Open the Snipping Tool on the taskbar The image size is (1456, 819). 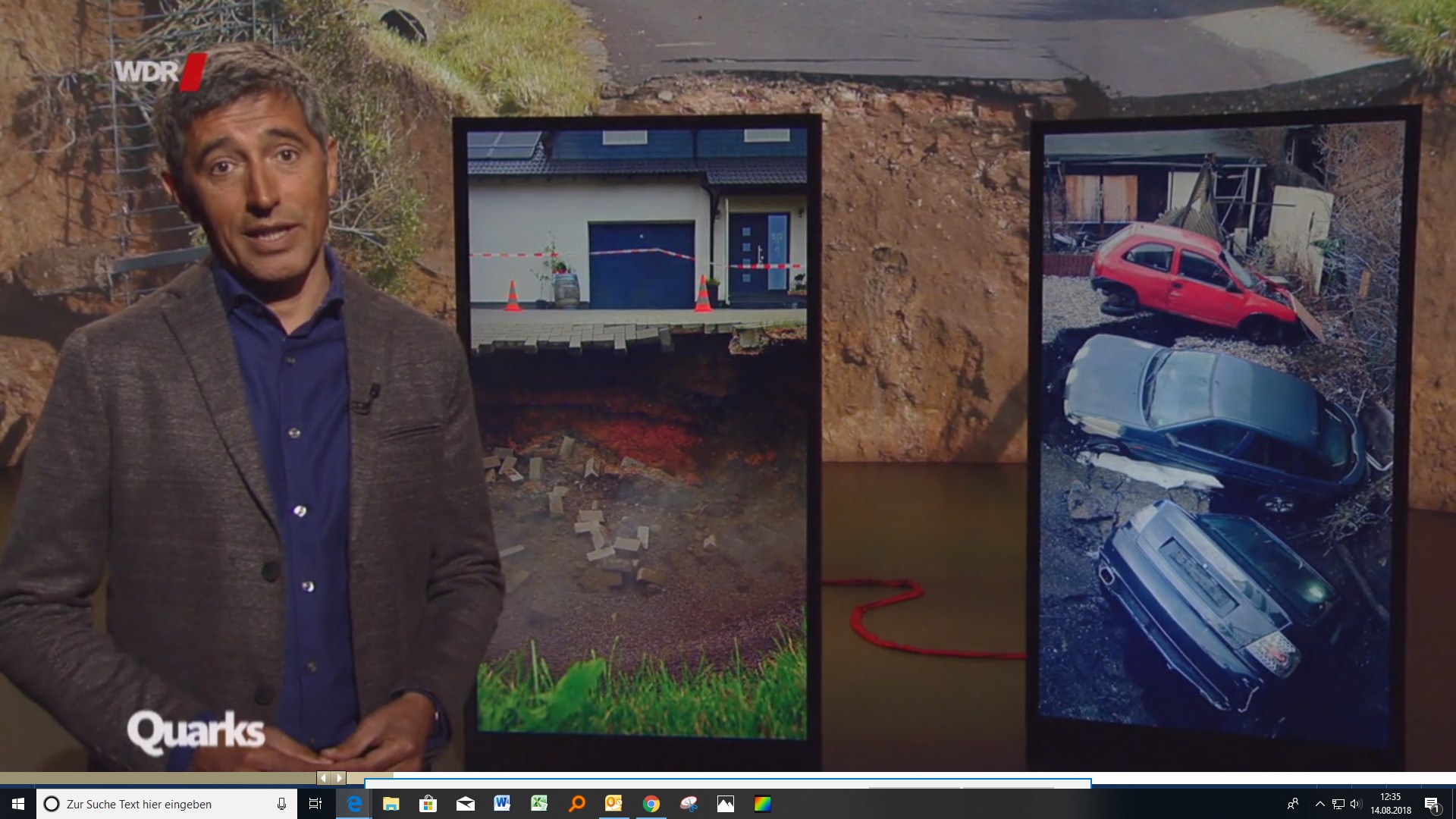pyautogui.click(x=688, y=804)
